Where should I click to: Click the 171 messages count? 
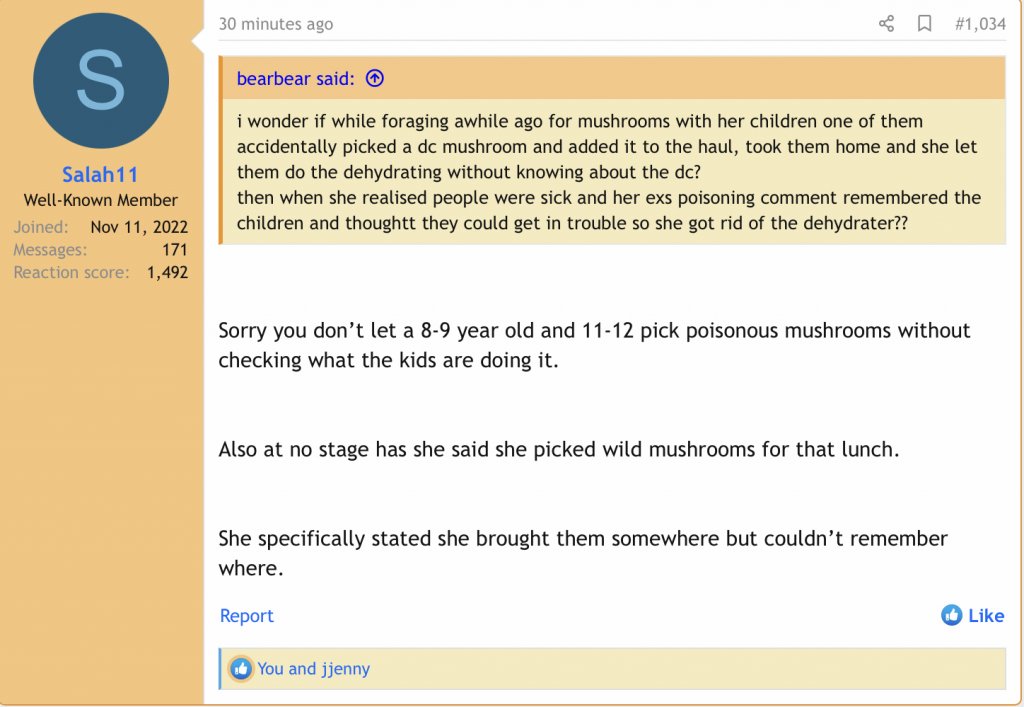pos(174,249)
